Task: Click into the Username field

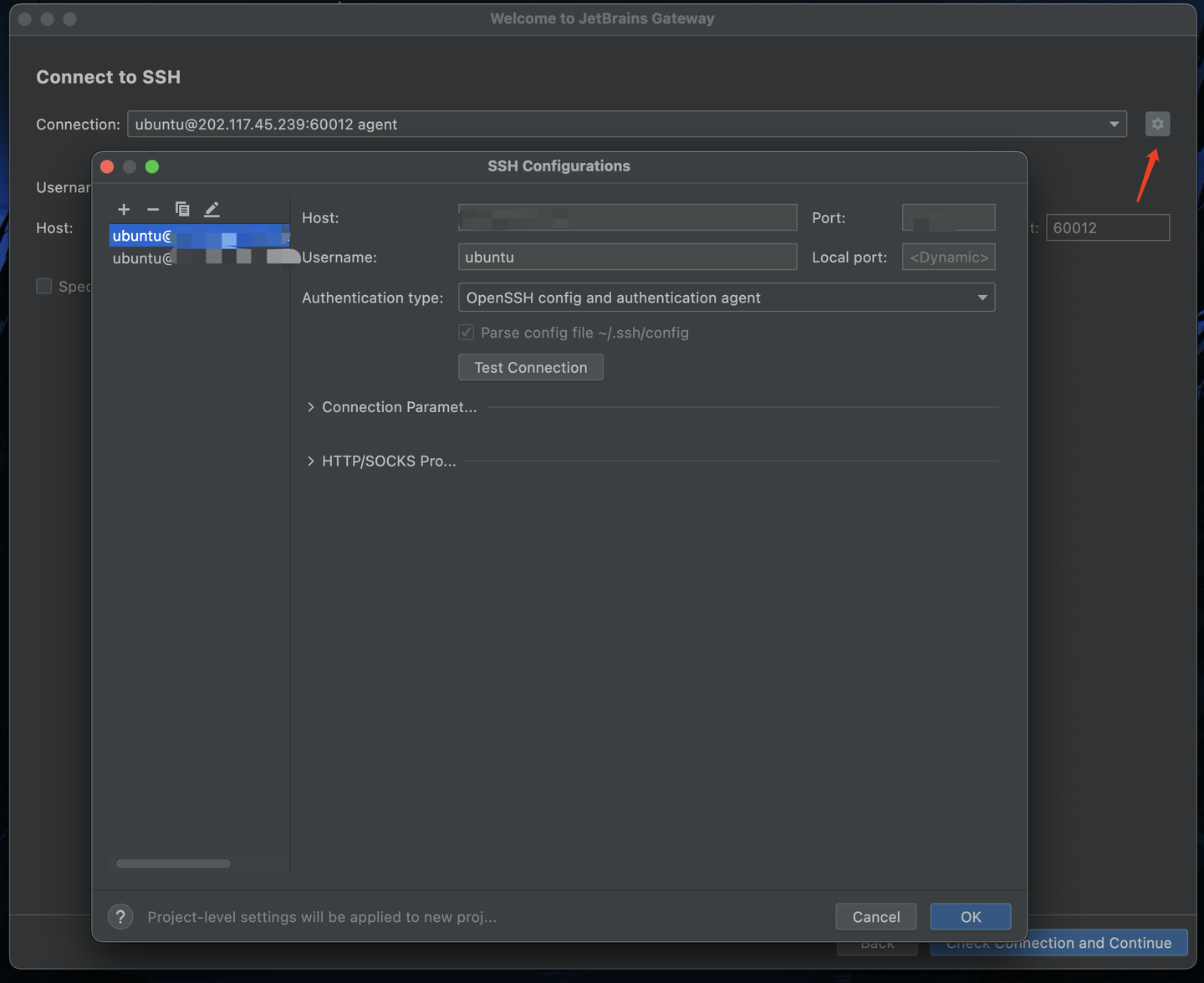Action: point(627,257)
